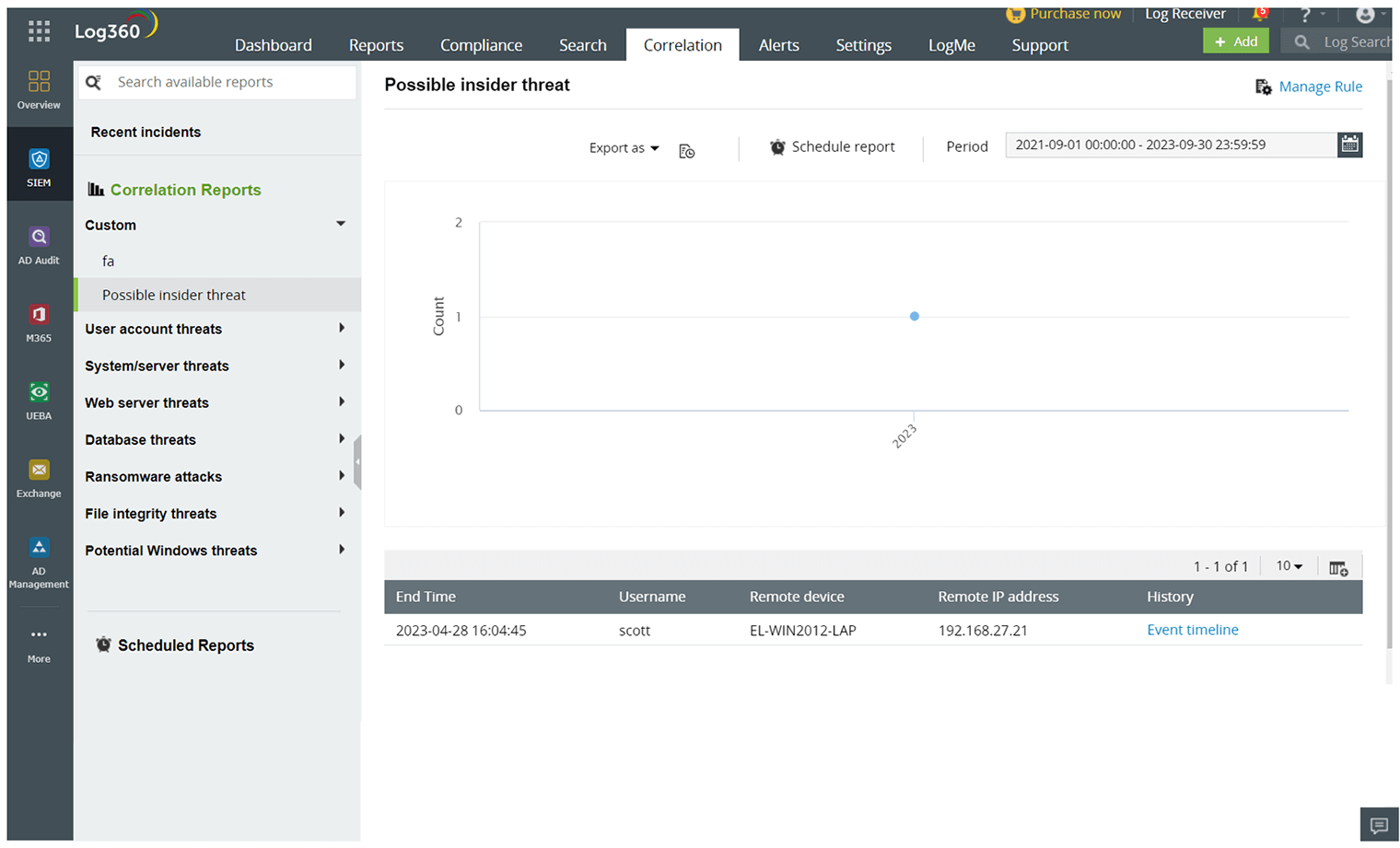Open the M365 module icon
Image resolution: width=1400 pixels, height=848 pixels.
[39, 314]
